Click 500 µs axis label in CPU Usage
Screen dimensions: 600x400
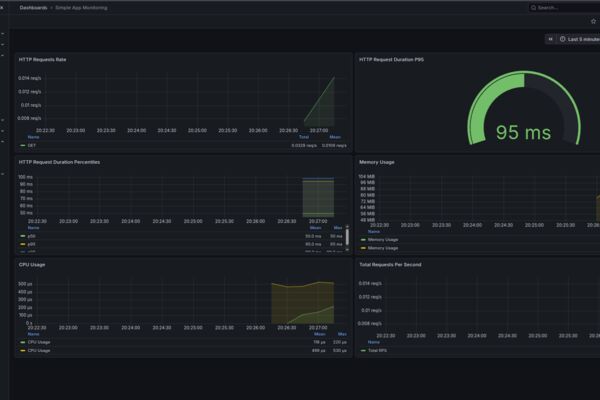point(25,284)
